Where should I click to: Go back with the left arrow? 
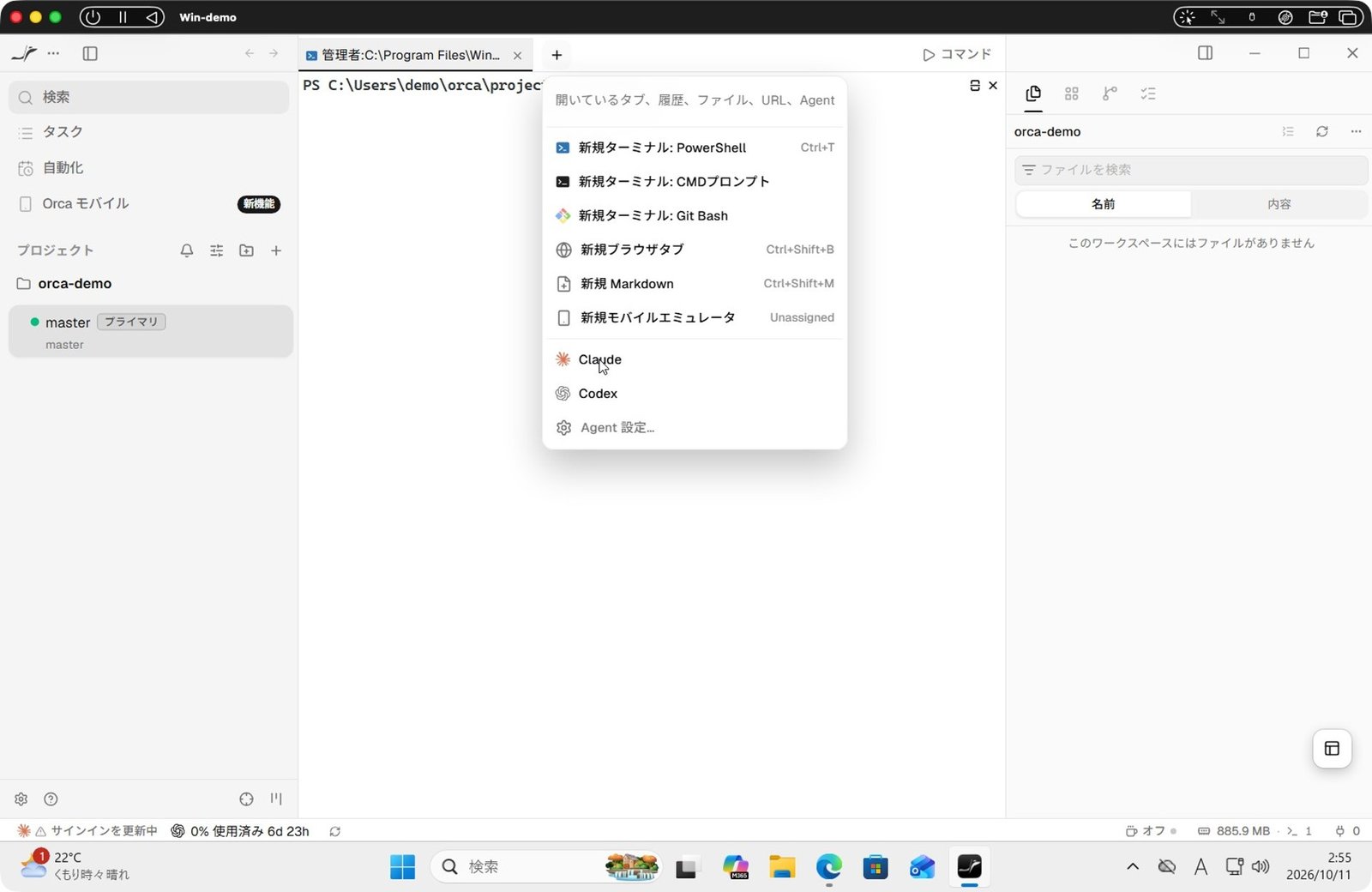pyautogui.click(x=250, y=53)
